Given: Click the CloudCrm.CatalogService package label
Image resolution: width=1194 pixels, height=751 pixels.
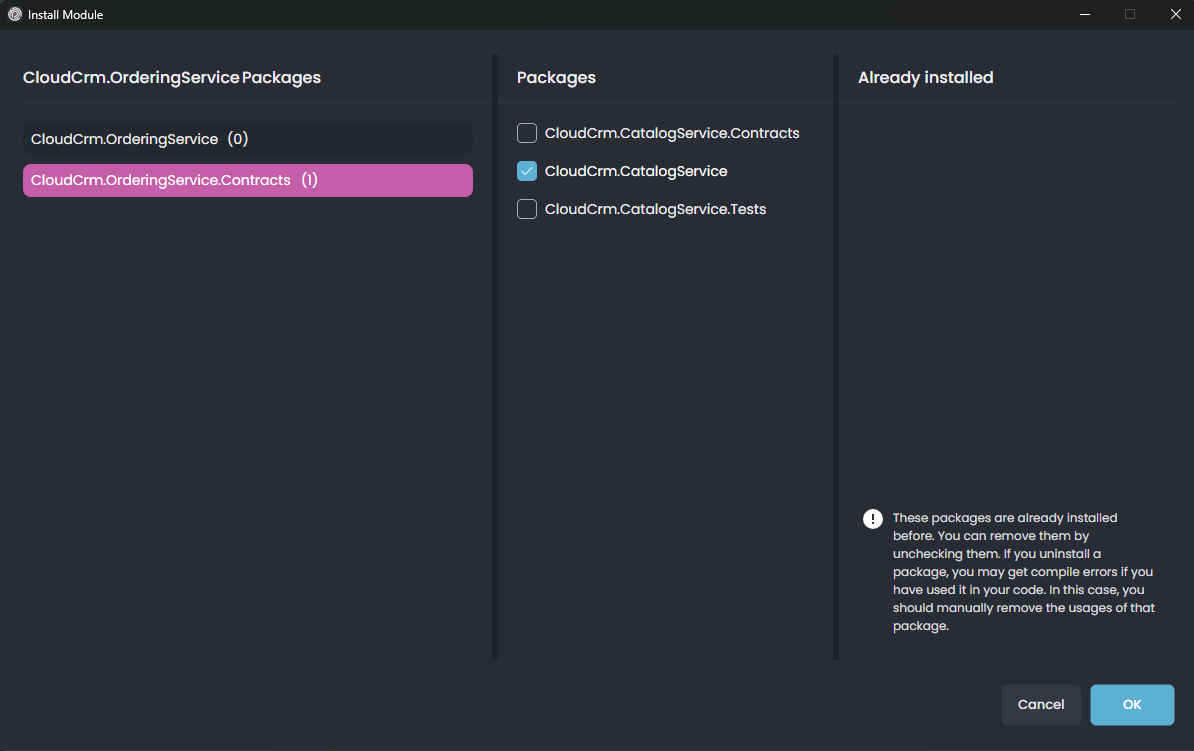Looking at the screenshot, I should pos(635,170).
